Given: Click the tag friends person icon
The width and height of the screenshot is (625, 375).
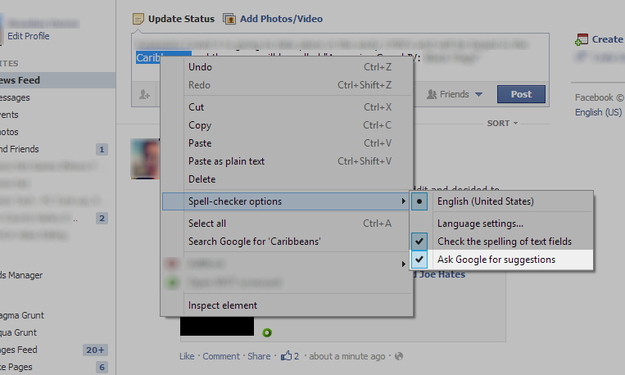Looking at the screenshot, I should pos(144,94).
